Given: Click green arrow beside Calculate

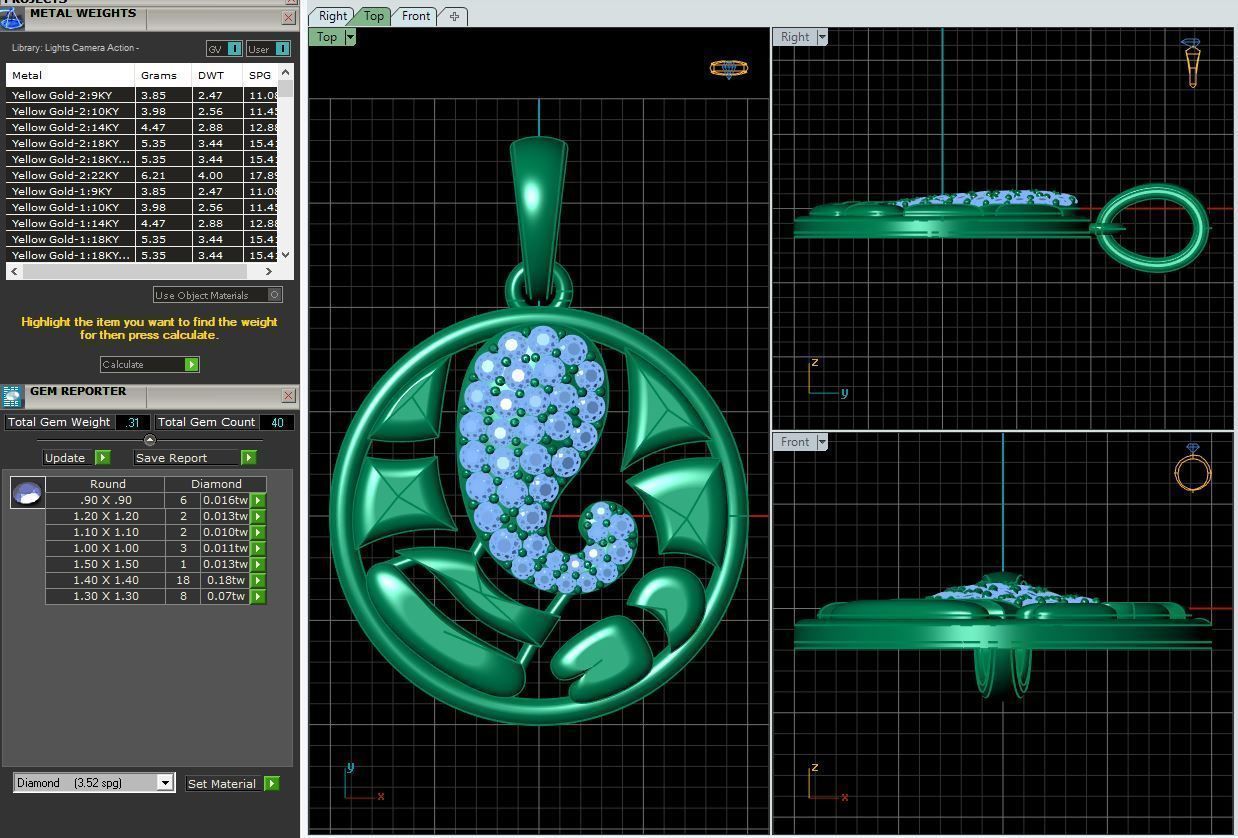Looking at the screenshot, I should [x=191, y=365].
